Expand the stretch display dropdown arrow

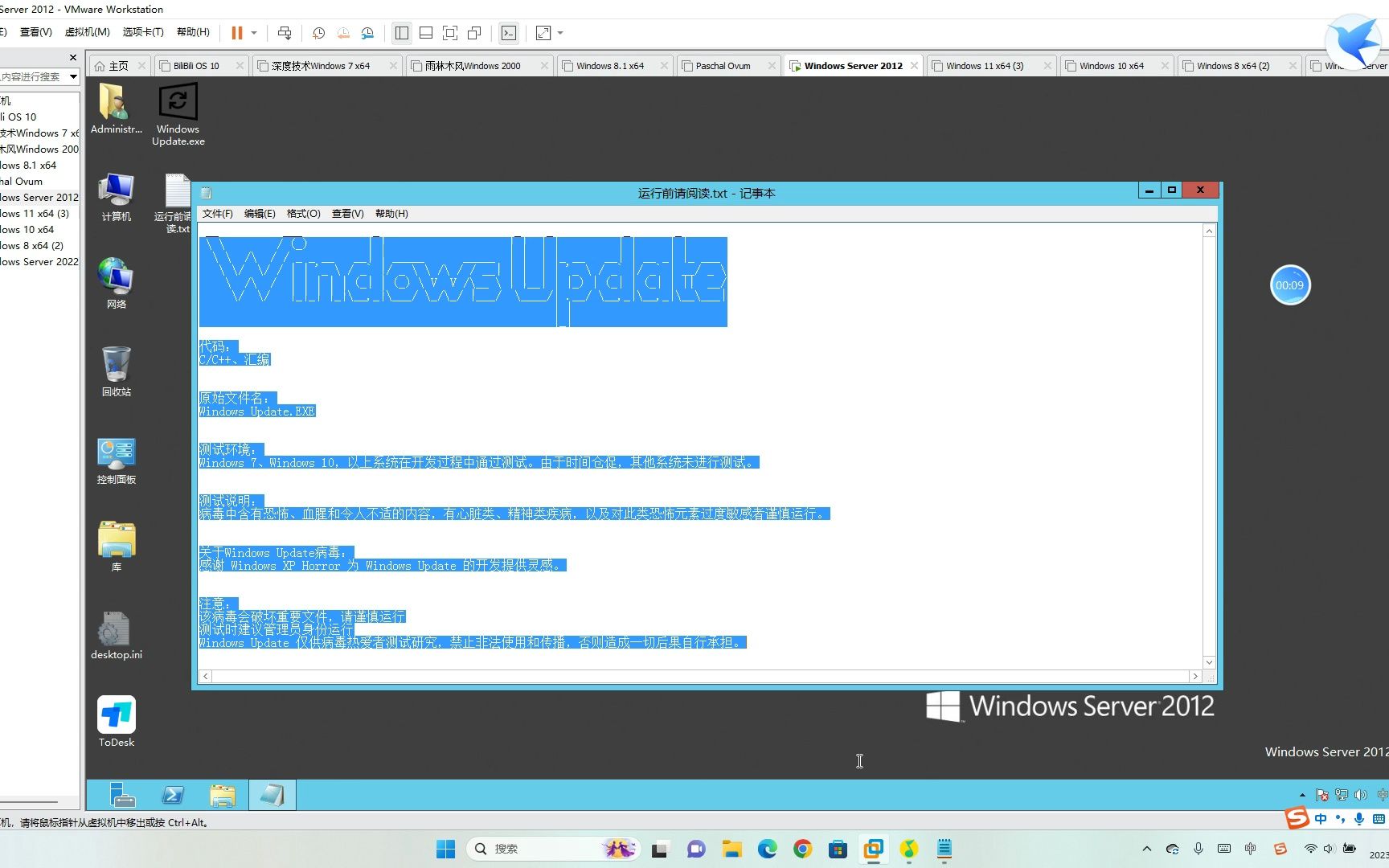pos(560,33)
